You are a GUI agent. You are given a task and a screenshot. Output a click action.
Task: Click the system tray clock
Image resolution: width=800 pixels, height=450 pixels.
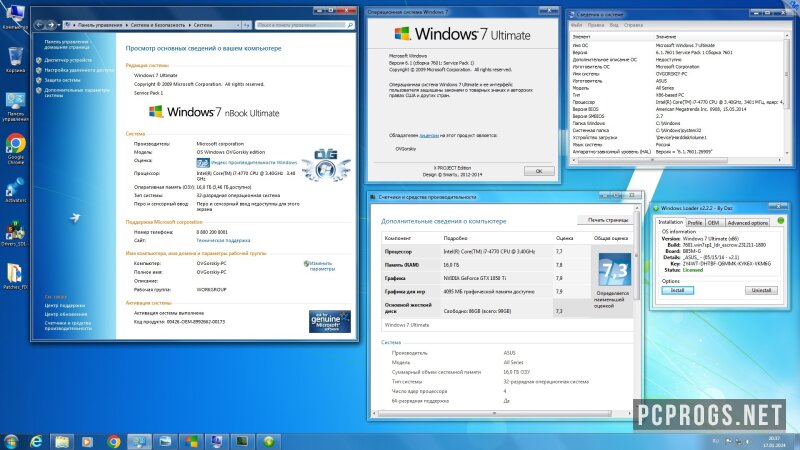(x=774, y=441)
